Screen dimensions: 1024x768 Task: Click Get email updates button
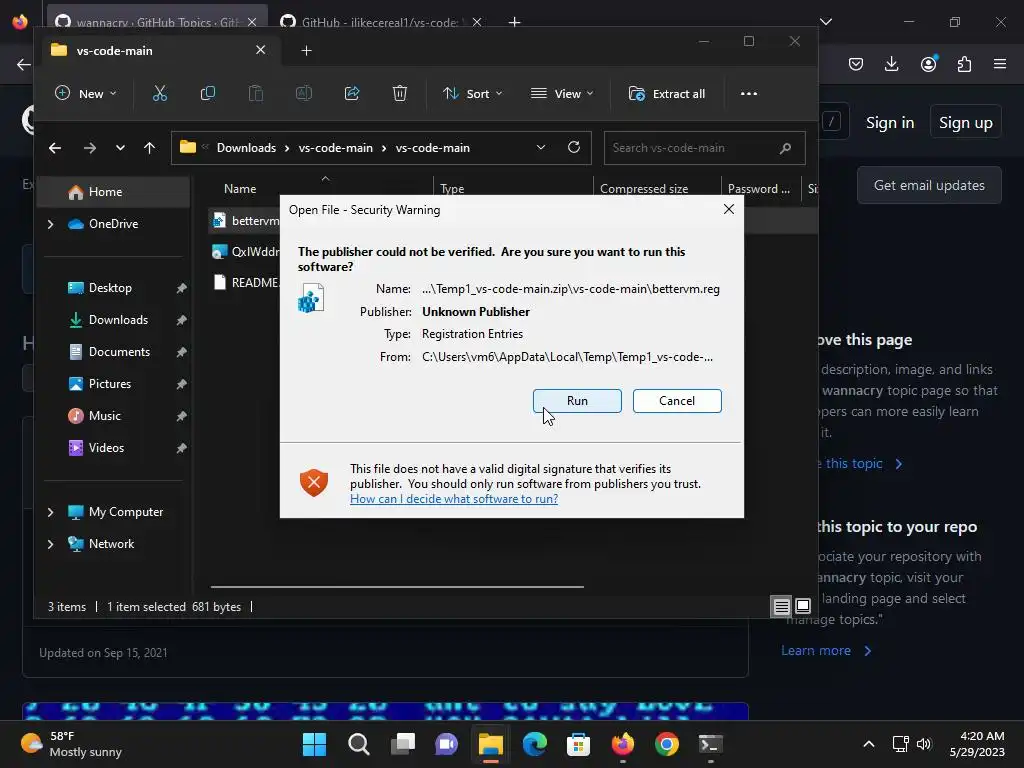[x=929, y=185]
